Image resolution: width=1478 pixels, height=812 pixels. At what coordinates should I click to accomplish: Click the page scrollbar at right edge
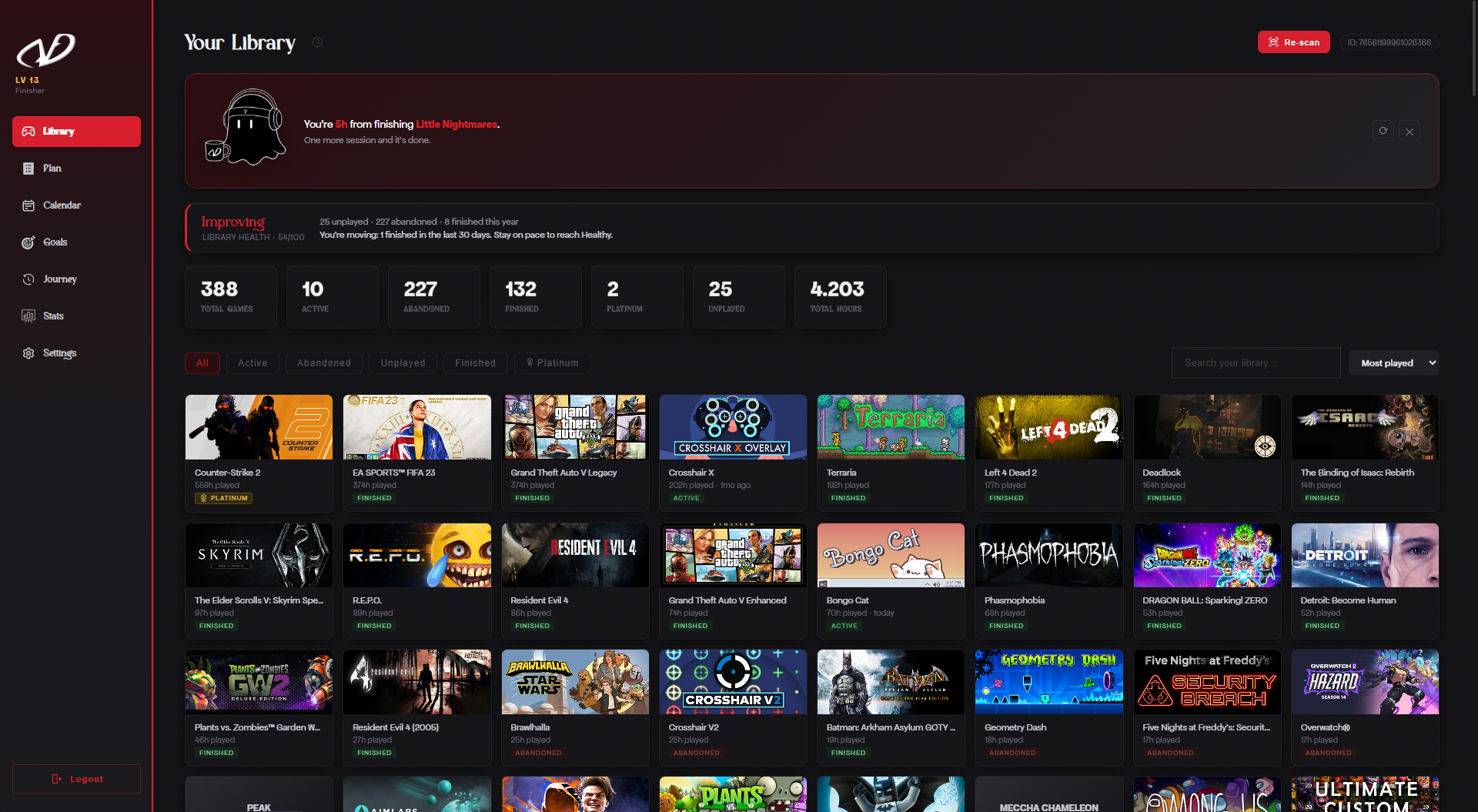(1474, 50)
